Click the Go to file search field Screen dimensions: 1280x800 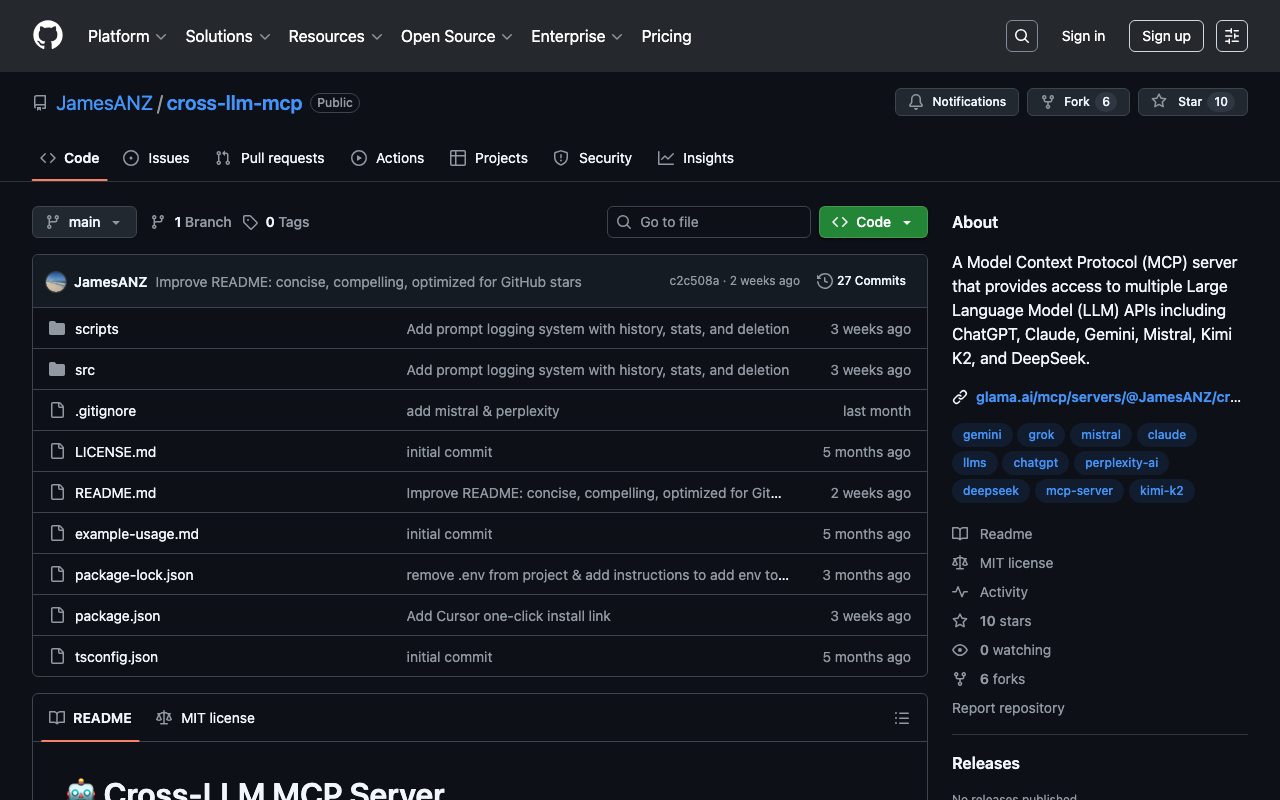[x=709, y=222]
